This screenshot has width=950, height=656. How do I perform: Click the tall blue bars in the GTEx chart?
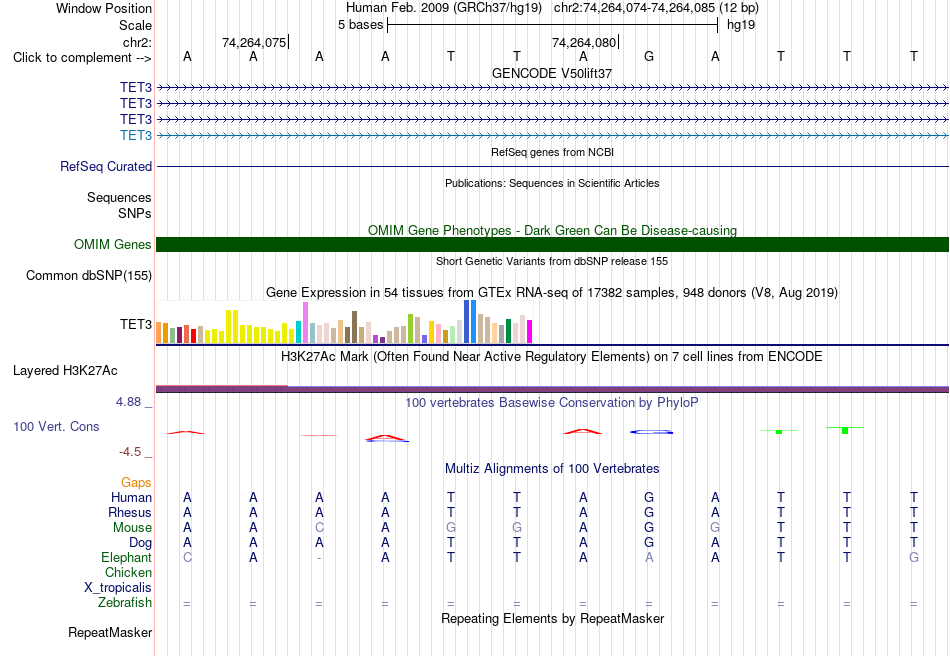click(x=470, y=322)
